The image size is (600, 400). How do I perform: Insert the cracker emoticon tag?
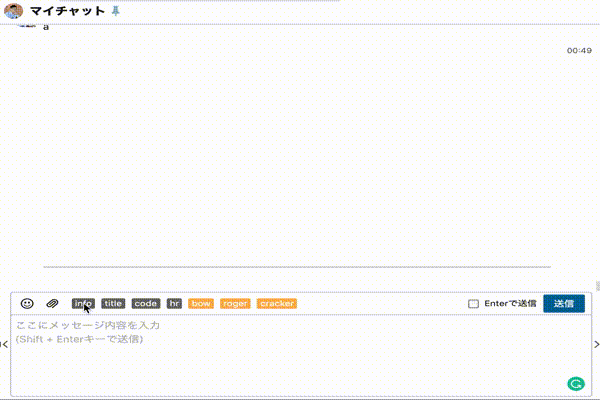[277, 304]
